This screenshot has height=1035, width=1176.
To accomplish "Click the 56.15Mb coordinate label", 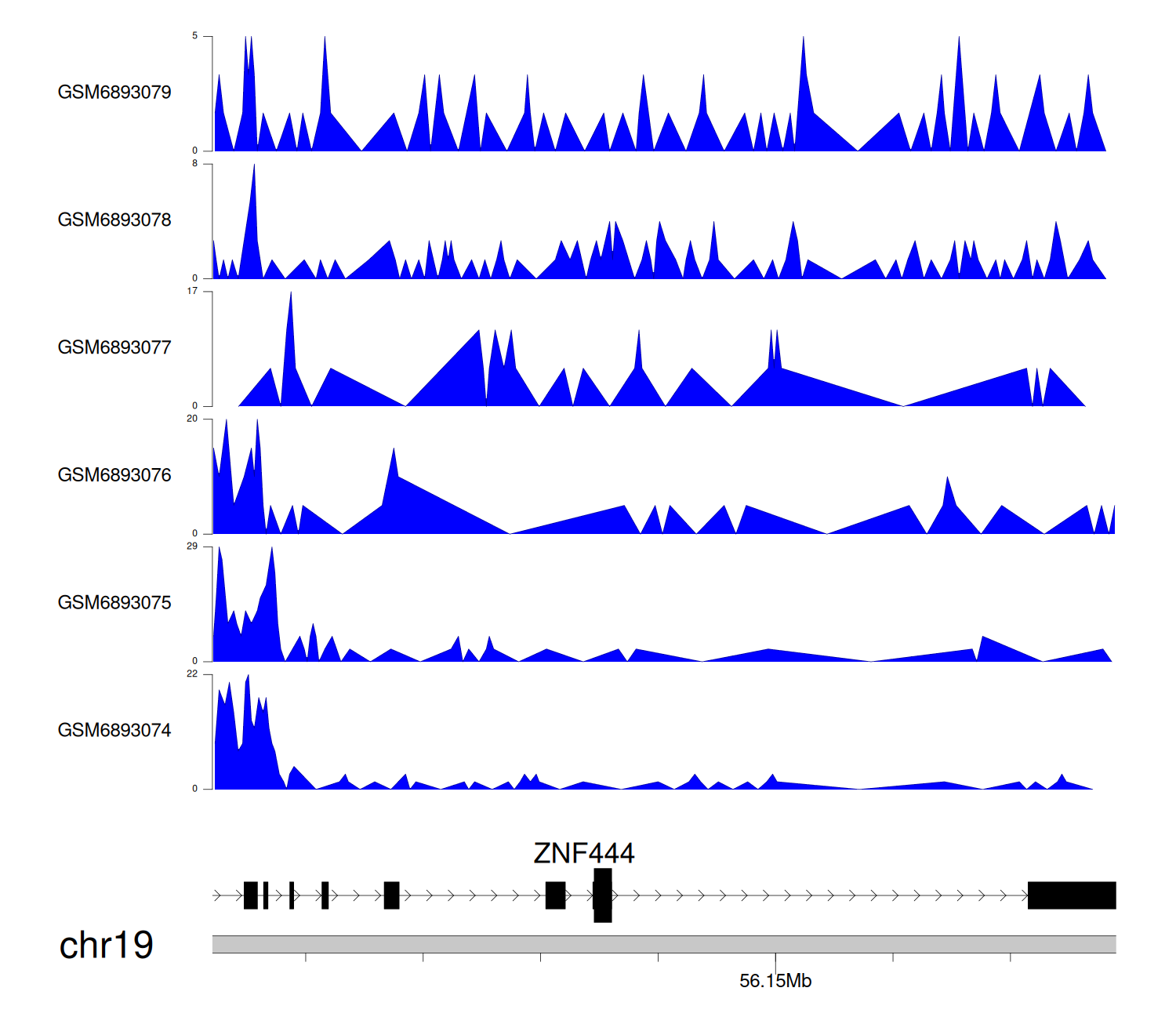I will click(775, 982).
